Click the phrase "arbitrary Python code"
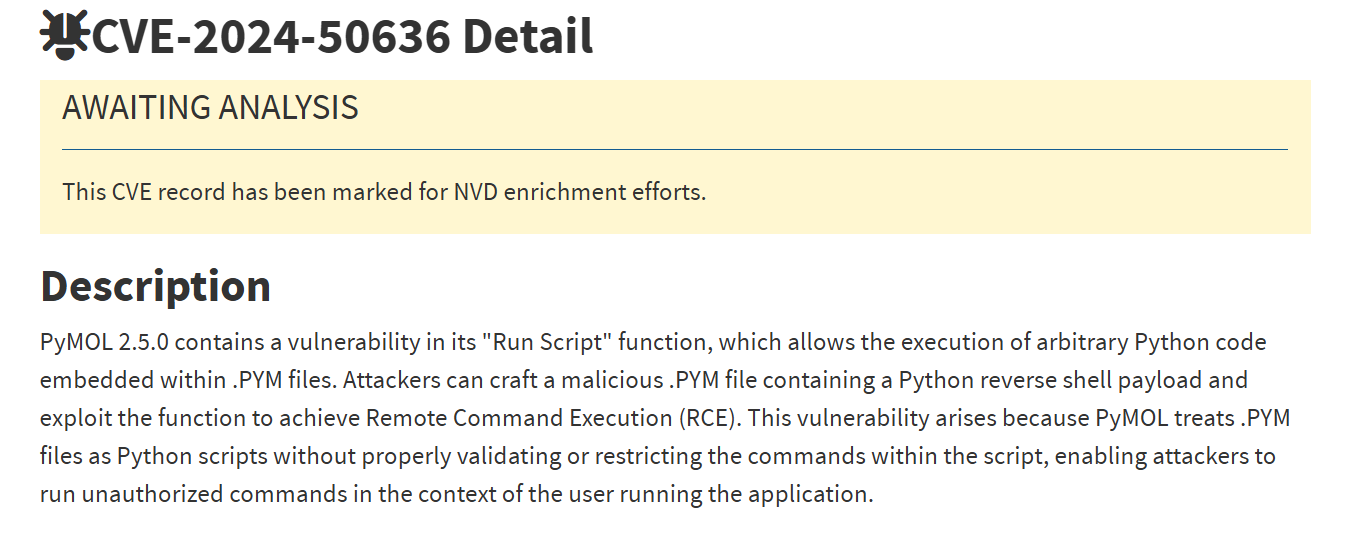 coord(1149,342)
